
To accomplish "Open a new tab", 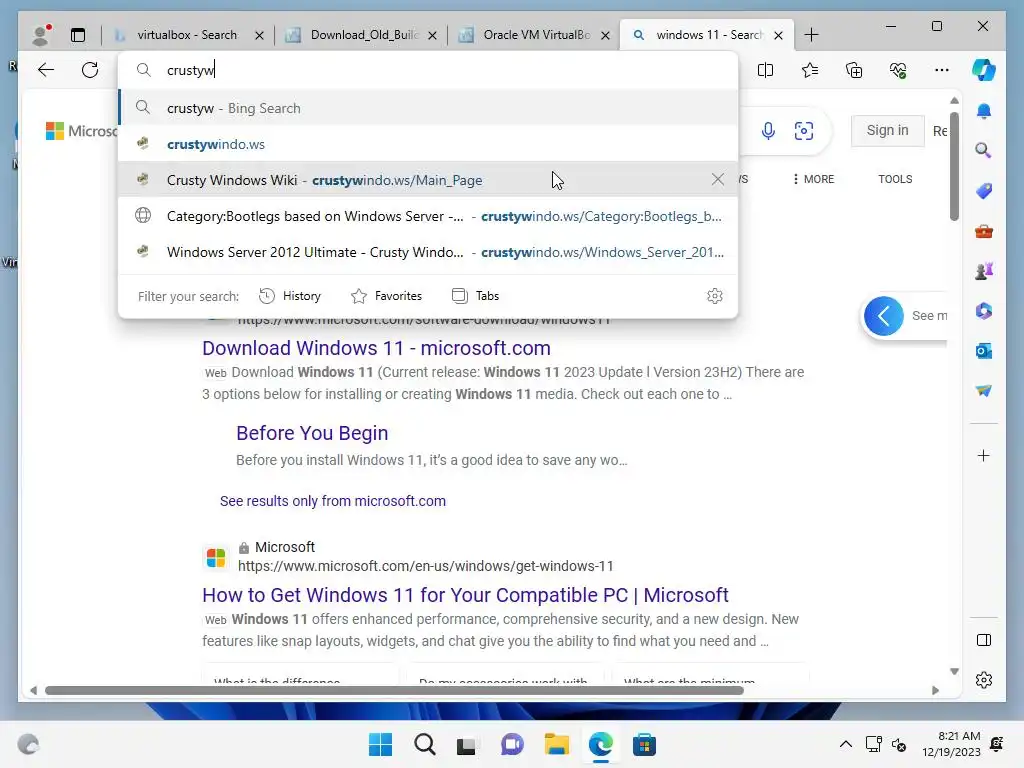I will [811, 35].
